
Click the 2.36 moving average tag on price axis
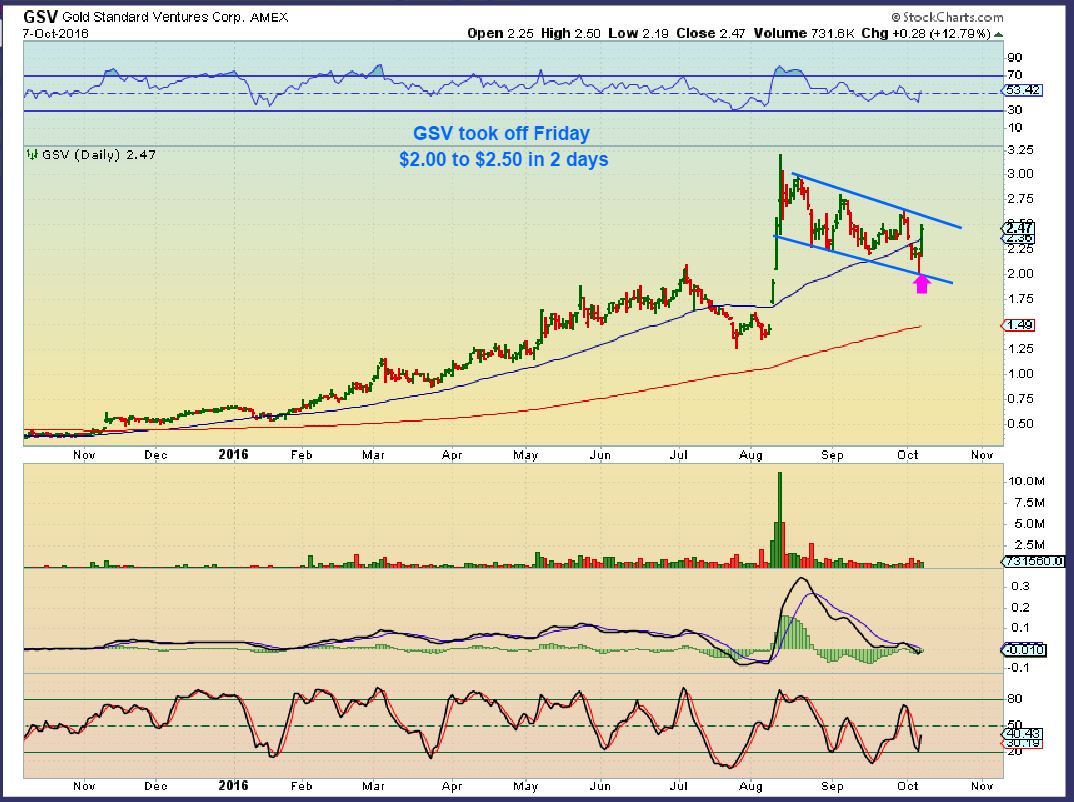(1020, 238)
